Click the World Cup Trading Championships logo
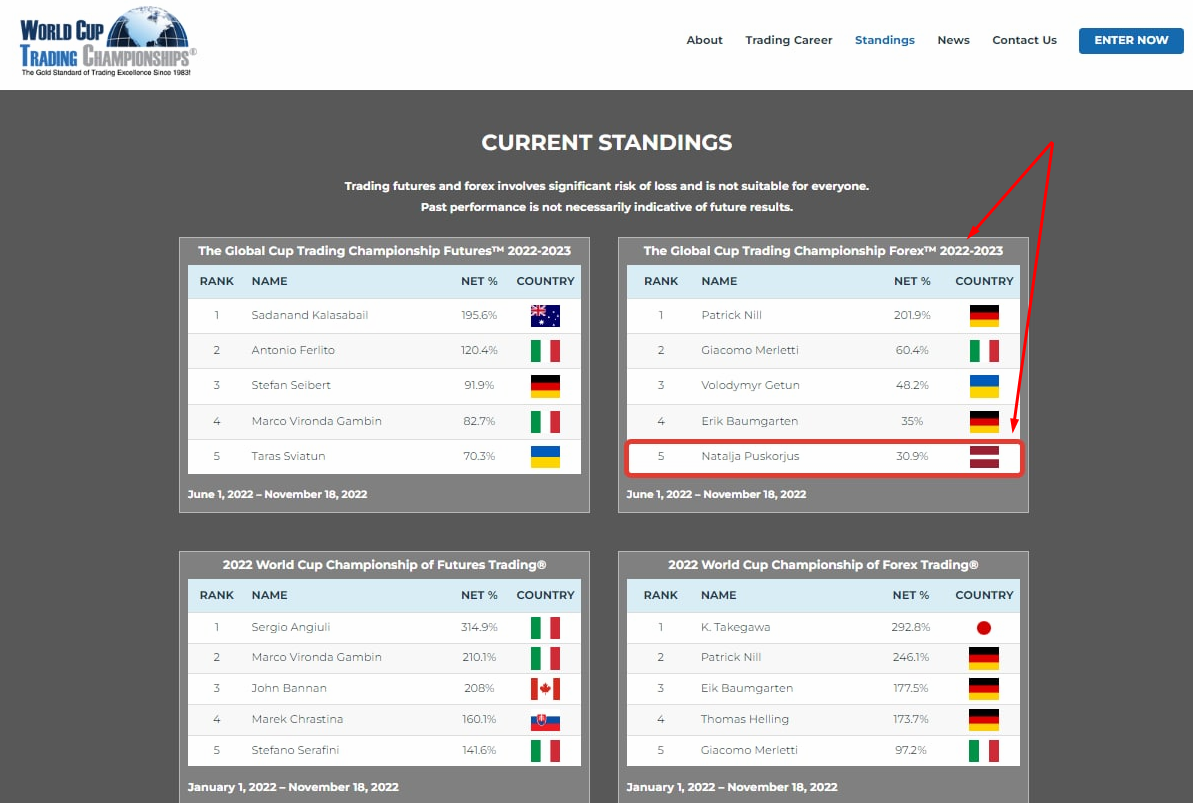 tap(108, 42)
